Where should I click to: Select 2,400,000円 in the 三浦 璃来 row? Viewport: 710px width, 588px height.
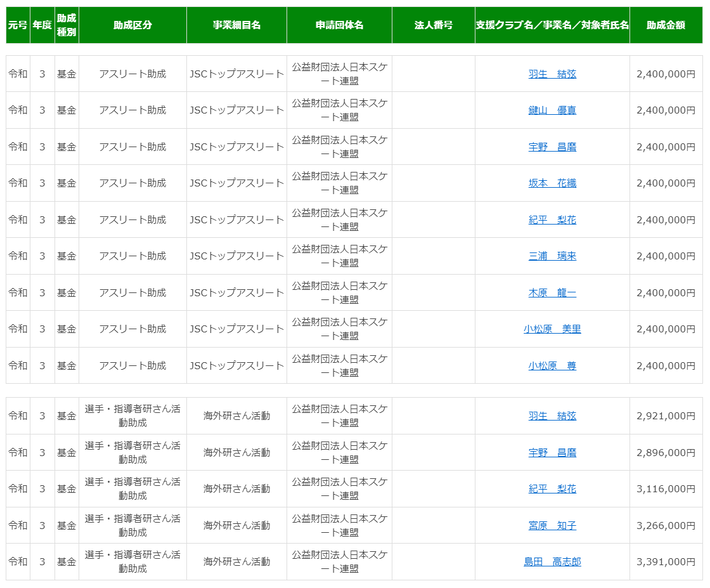coord(666,256)
